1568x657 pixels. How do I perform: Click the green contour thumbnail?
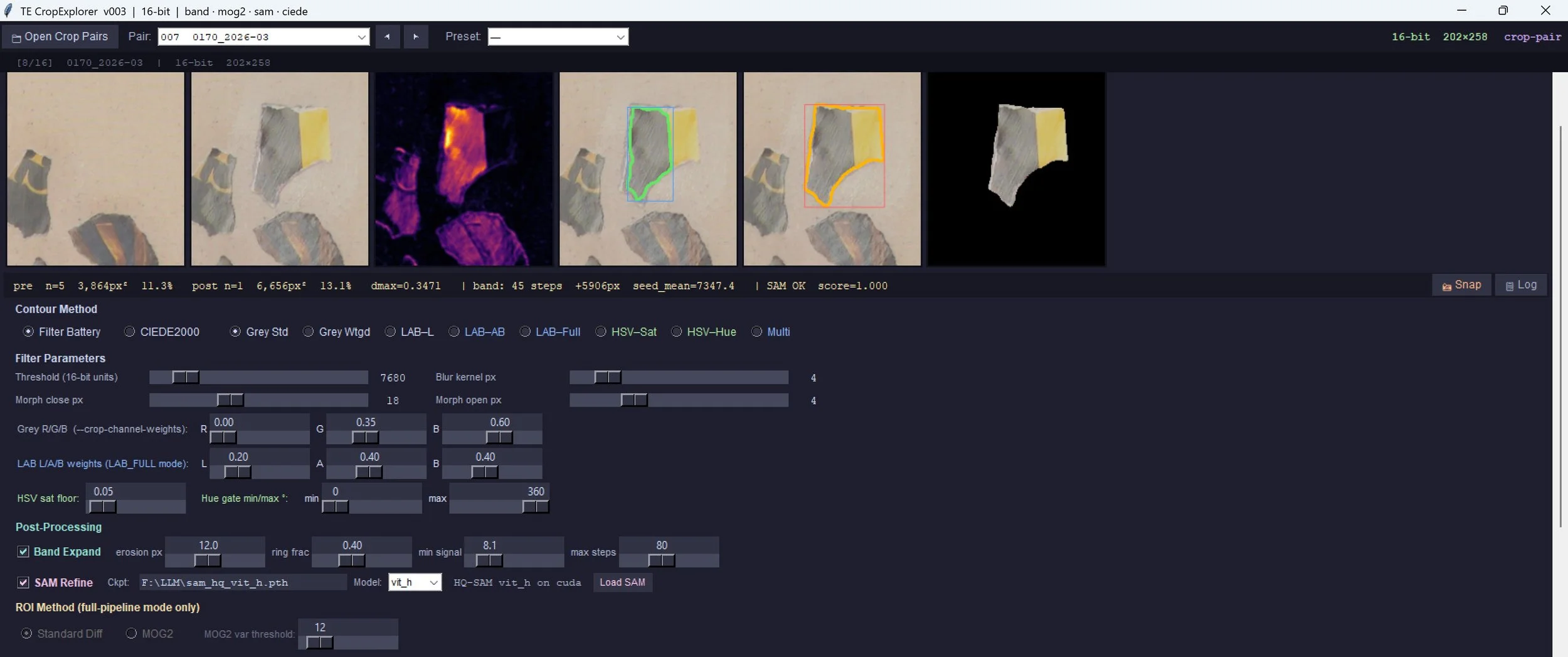[x=648, y=169]
